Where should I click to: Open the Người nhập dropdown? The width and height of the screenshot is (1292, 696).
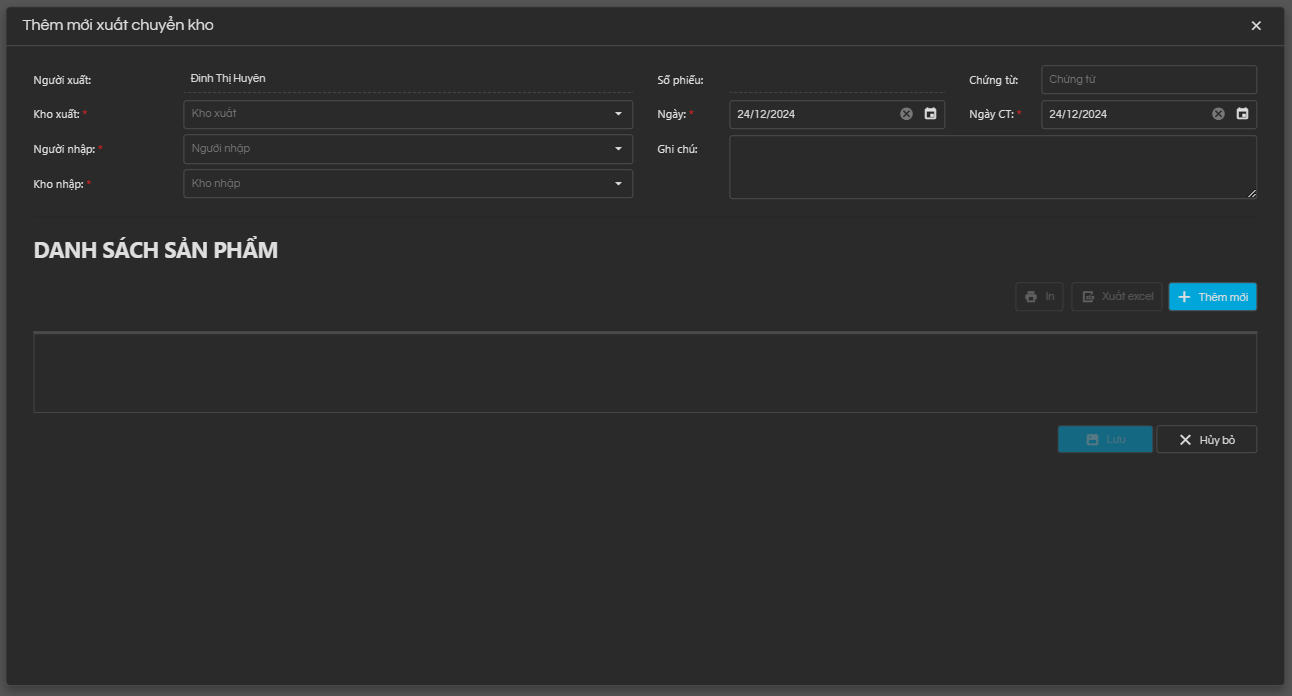point(617,149)
